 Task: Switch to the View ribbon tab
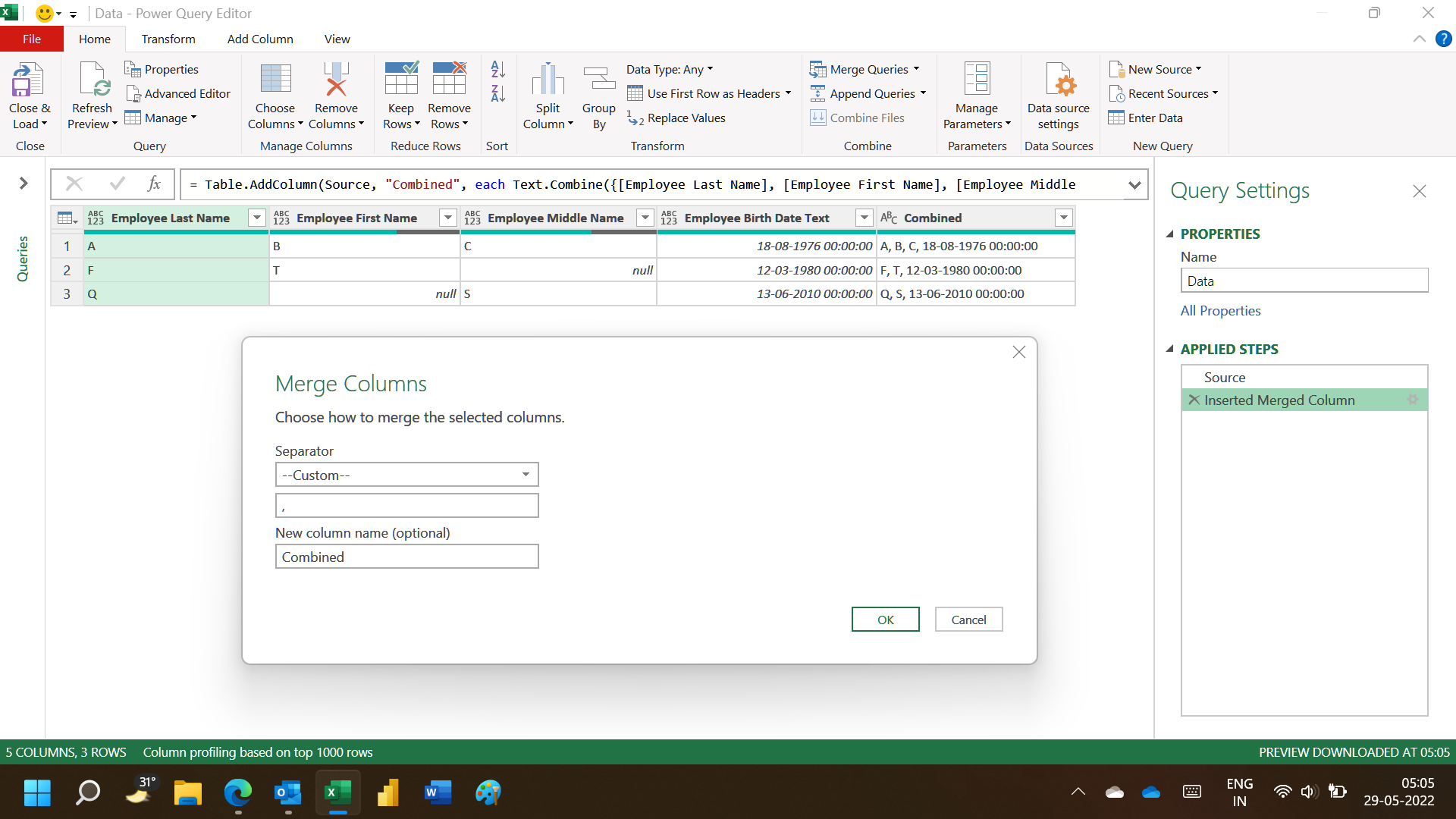[337, 39]
